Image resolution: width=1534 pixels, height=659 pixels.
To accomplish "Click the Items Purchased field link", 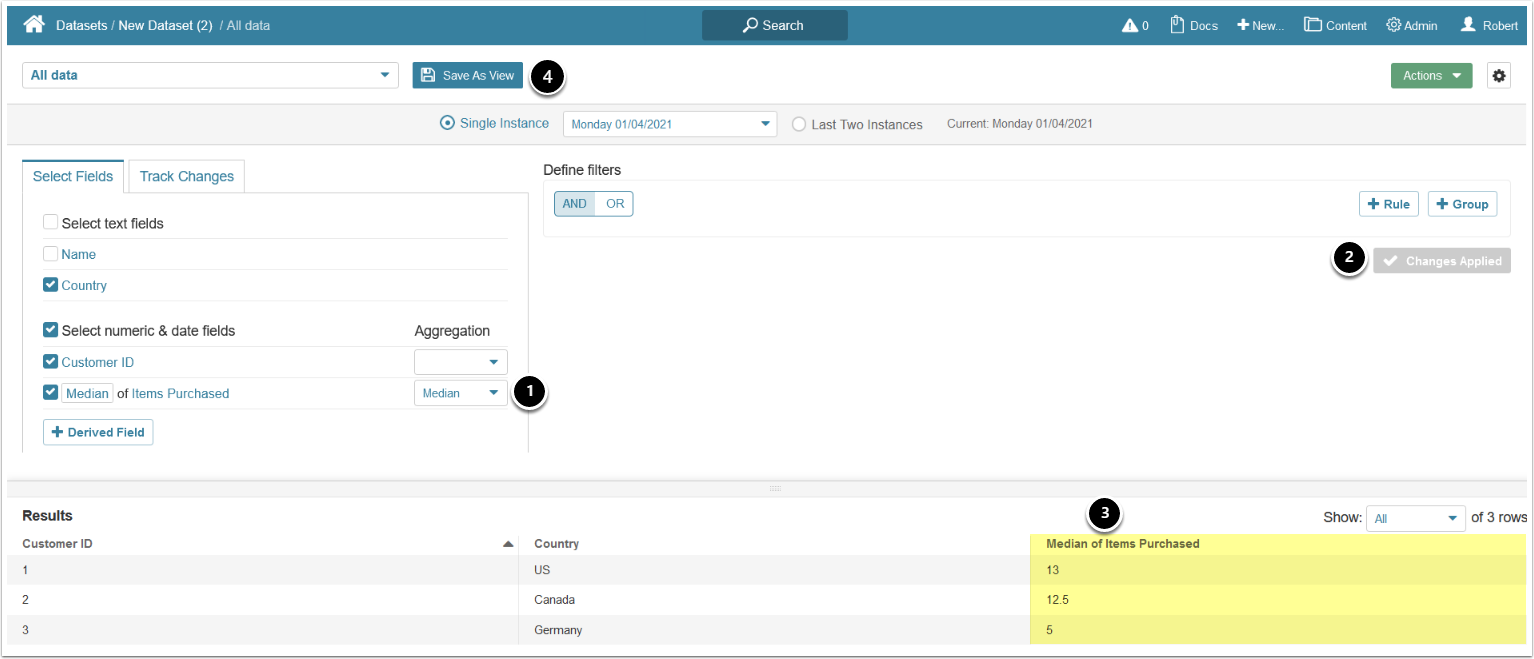I will 181,393.
